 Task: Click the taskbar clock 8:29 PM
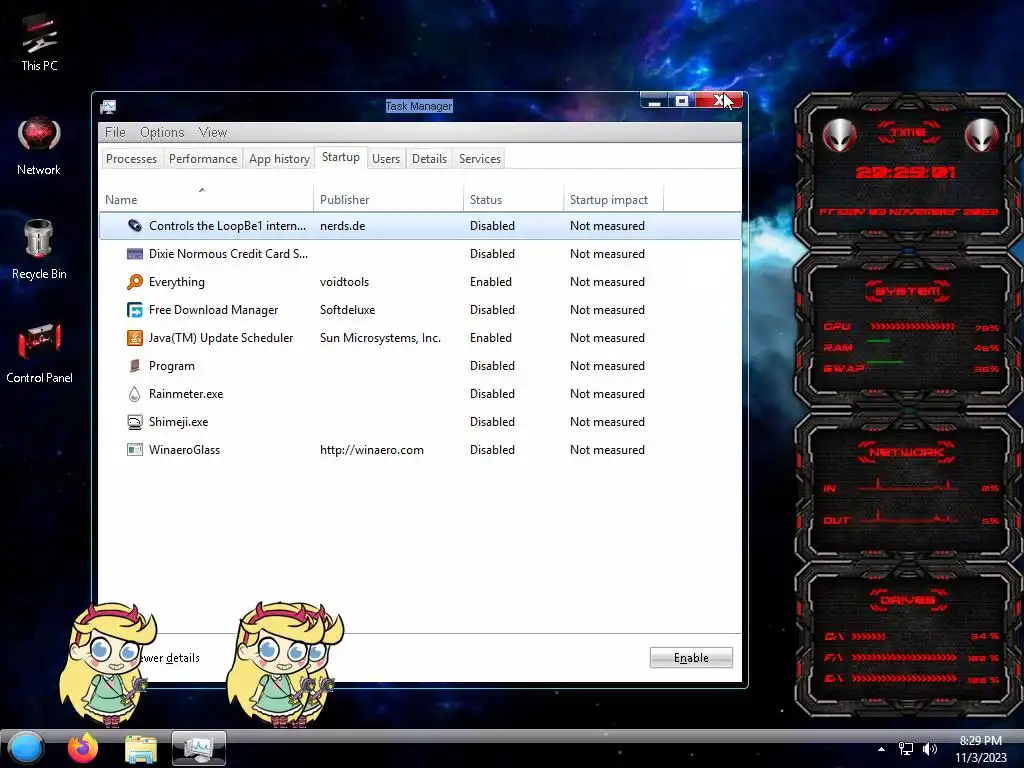981,741
